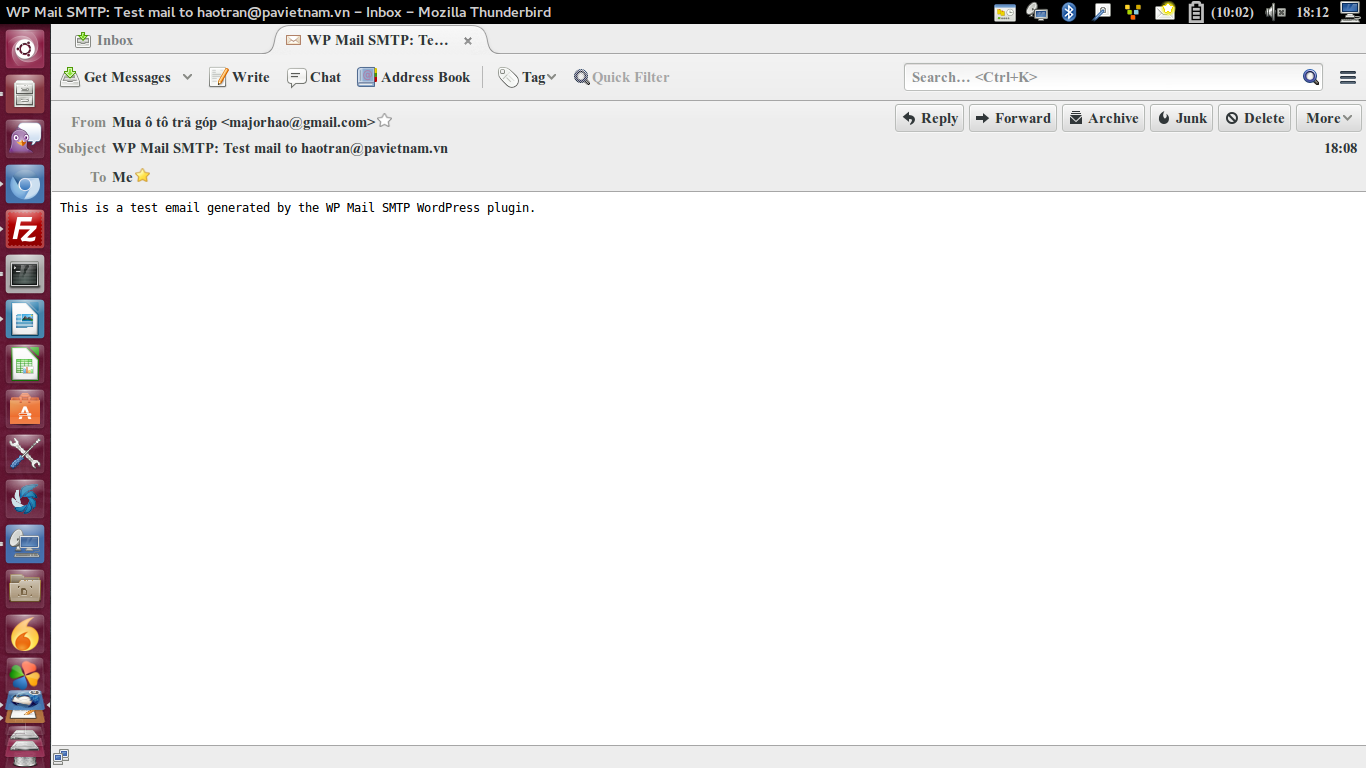This screenshot has height=768, width=1366.
Task: Launch FileZilla from dock
Action: tap(25, 229)
